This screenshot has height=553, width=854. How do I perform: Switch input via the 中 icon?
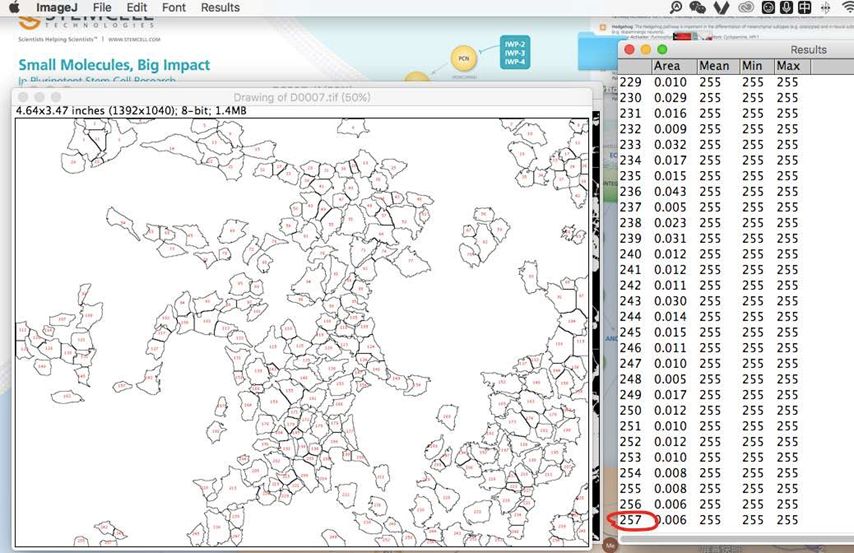[x=804, y=7]
